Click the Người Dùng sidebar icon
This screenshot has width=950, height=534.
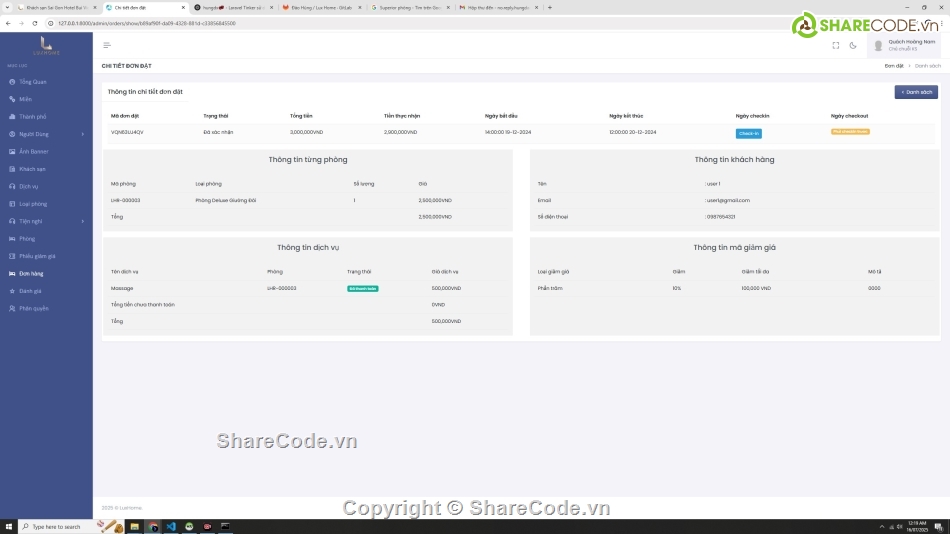tap(12, 134)
